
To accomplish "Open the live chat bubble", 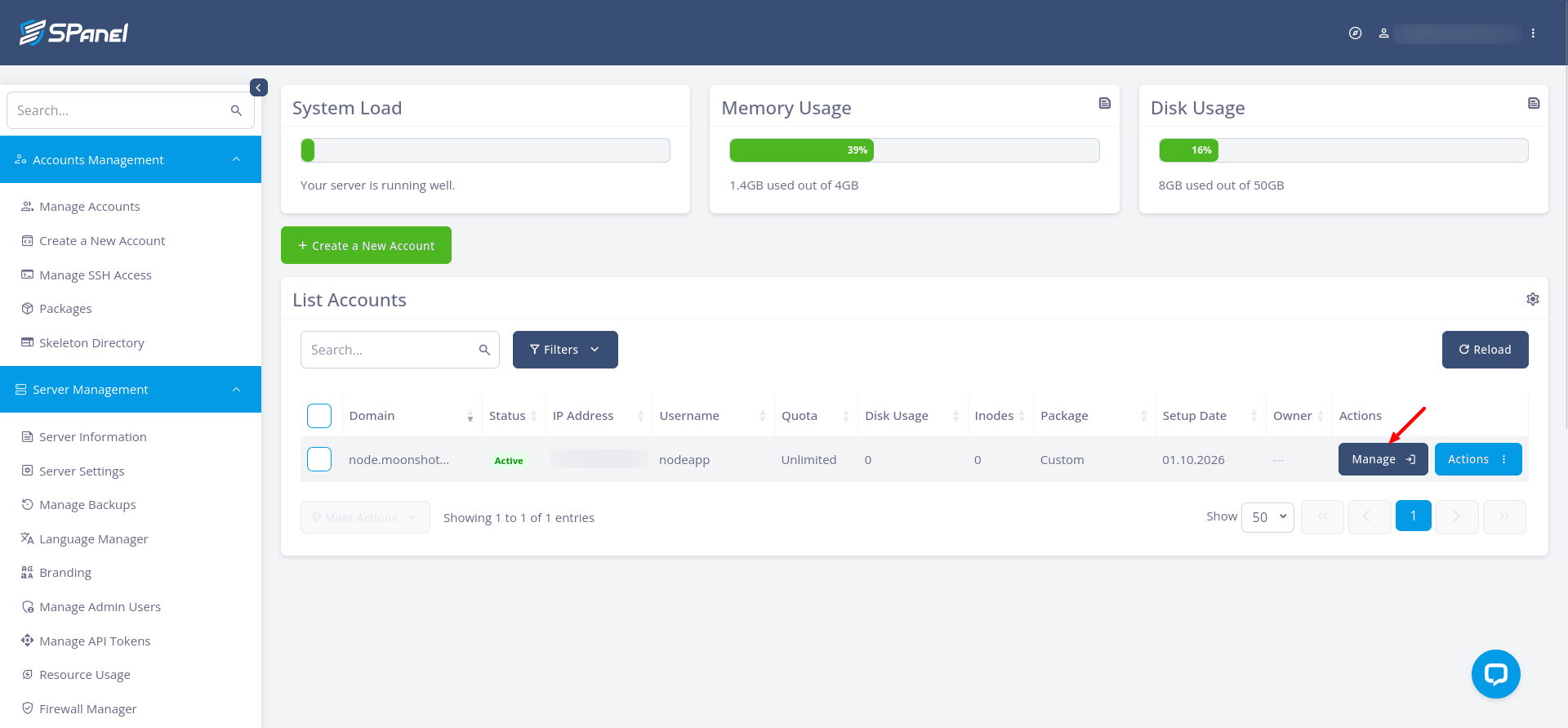I will coord(1495,674).
